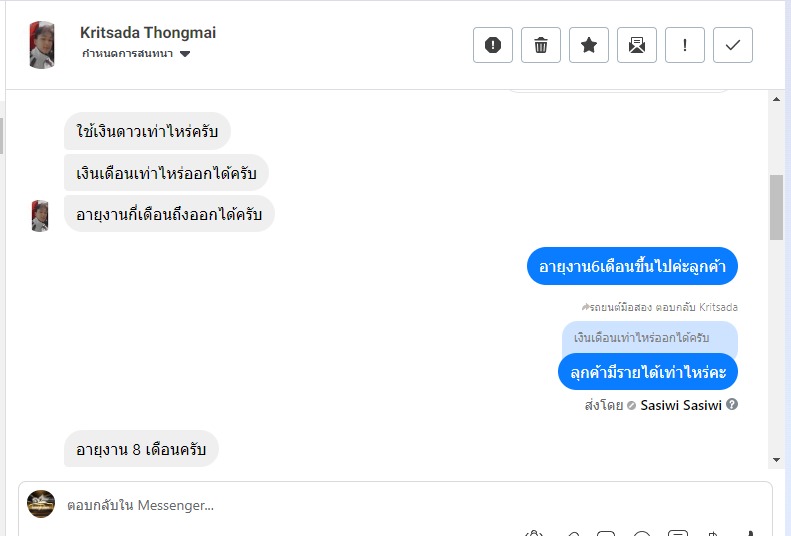Click message 'อายุงาน6เดือนขึ้นไปค่ะลูกค้า'

click(632, 267)
